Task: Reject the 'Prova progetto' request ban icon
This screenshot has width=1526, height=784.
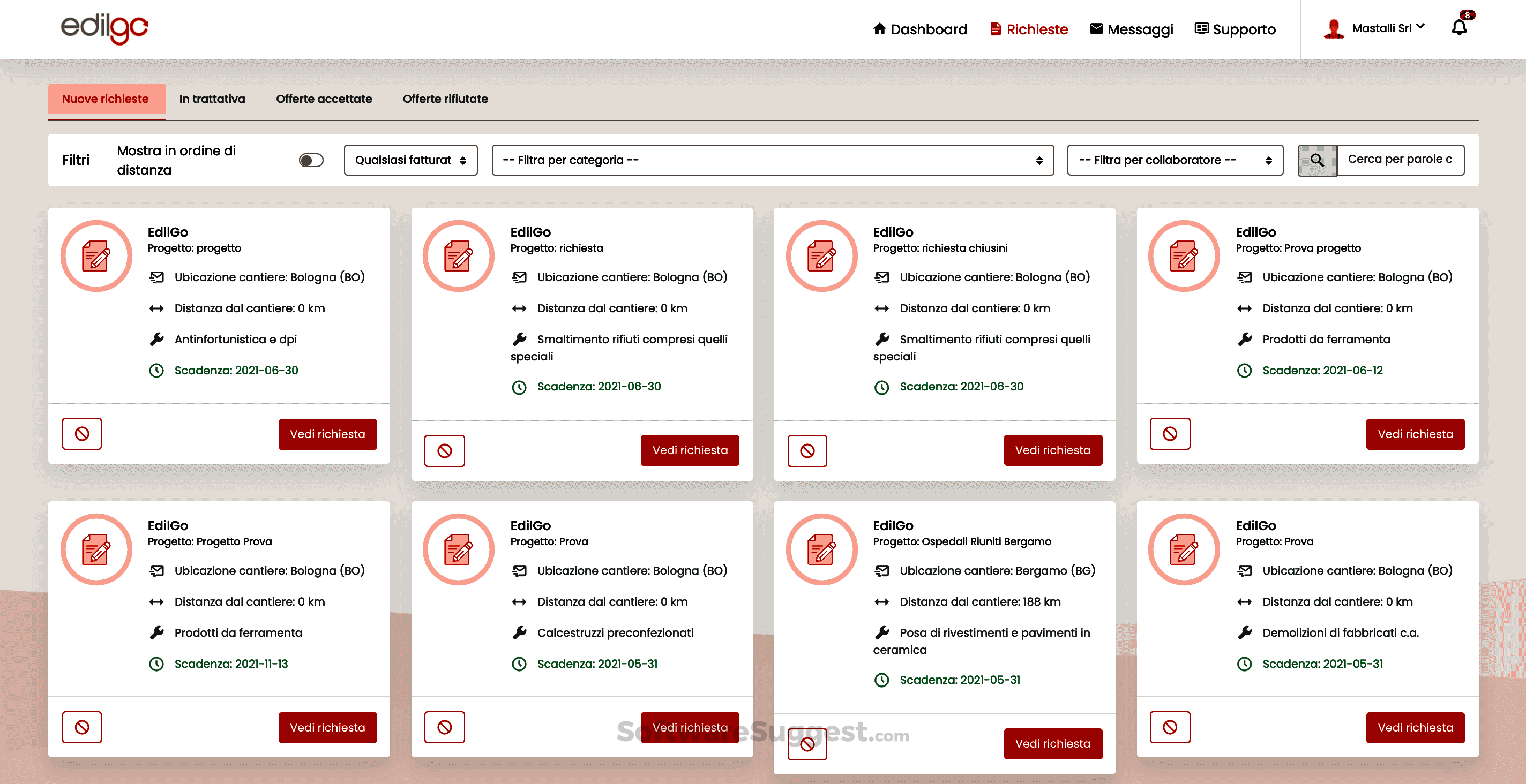Action: (1169, 434)
